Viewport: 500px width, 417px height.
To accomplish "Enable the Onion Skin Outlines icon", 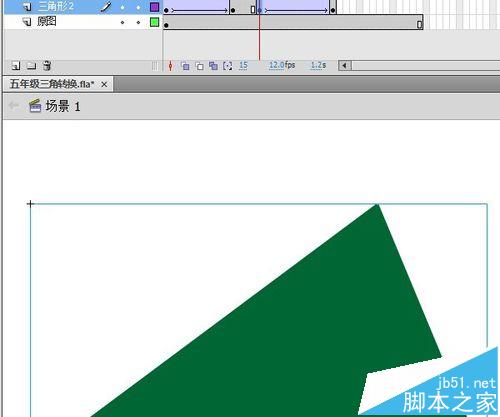I will (199, 66).
